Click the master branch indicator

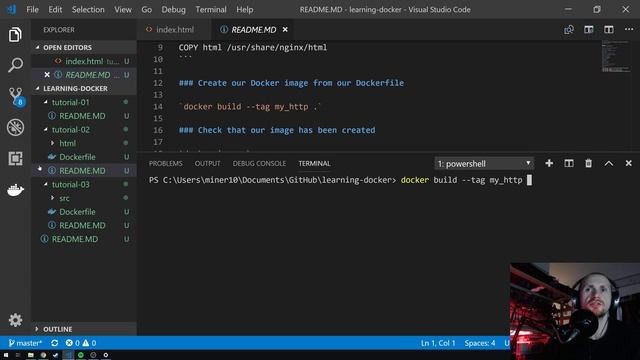25,343
